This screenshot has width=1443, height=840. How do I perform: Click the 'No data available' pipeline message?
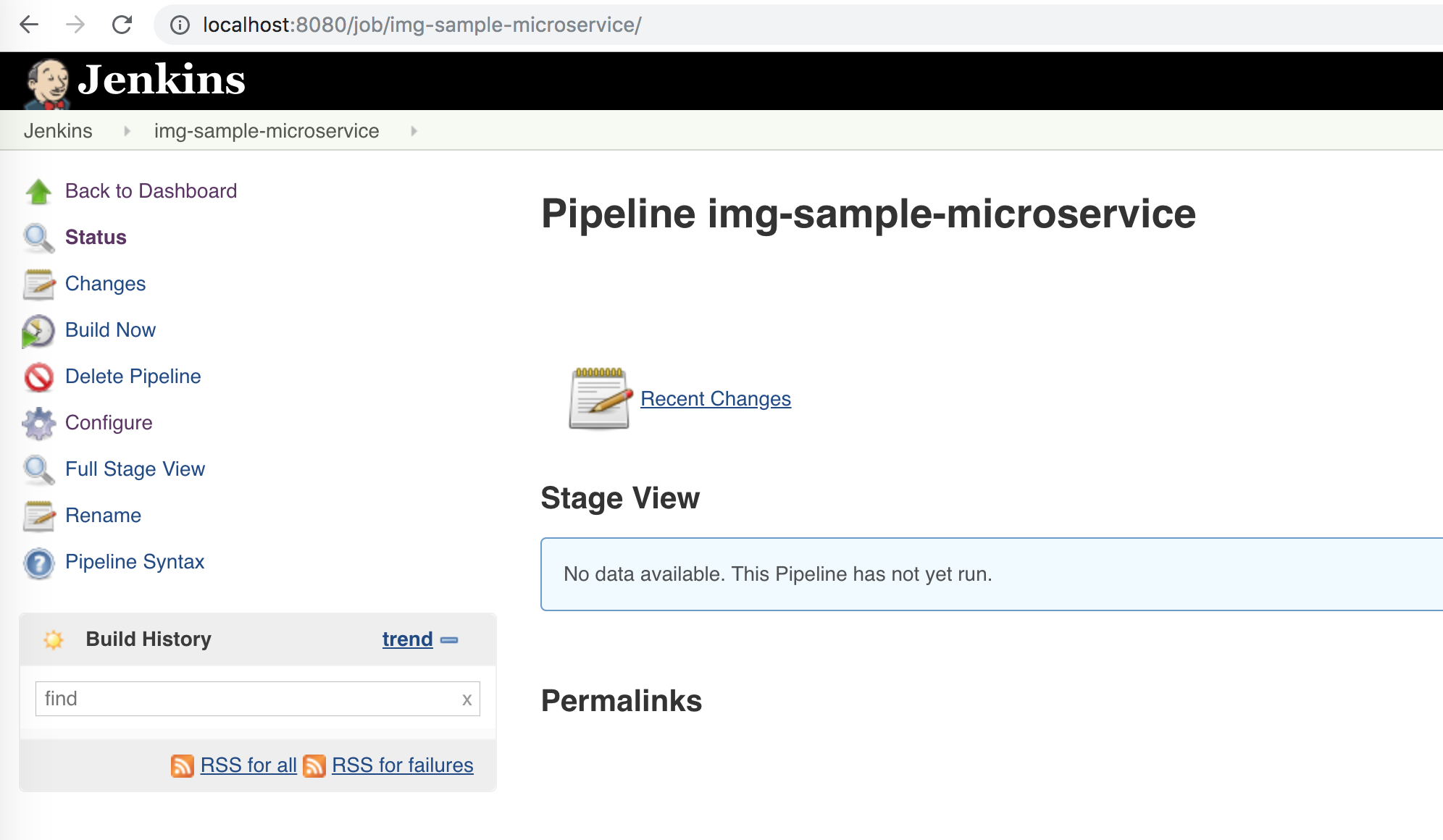tap(778, 574)
